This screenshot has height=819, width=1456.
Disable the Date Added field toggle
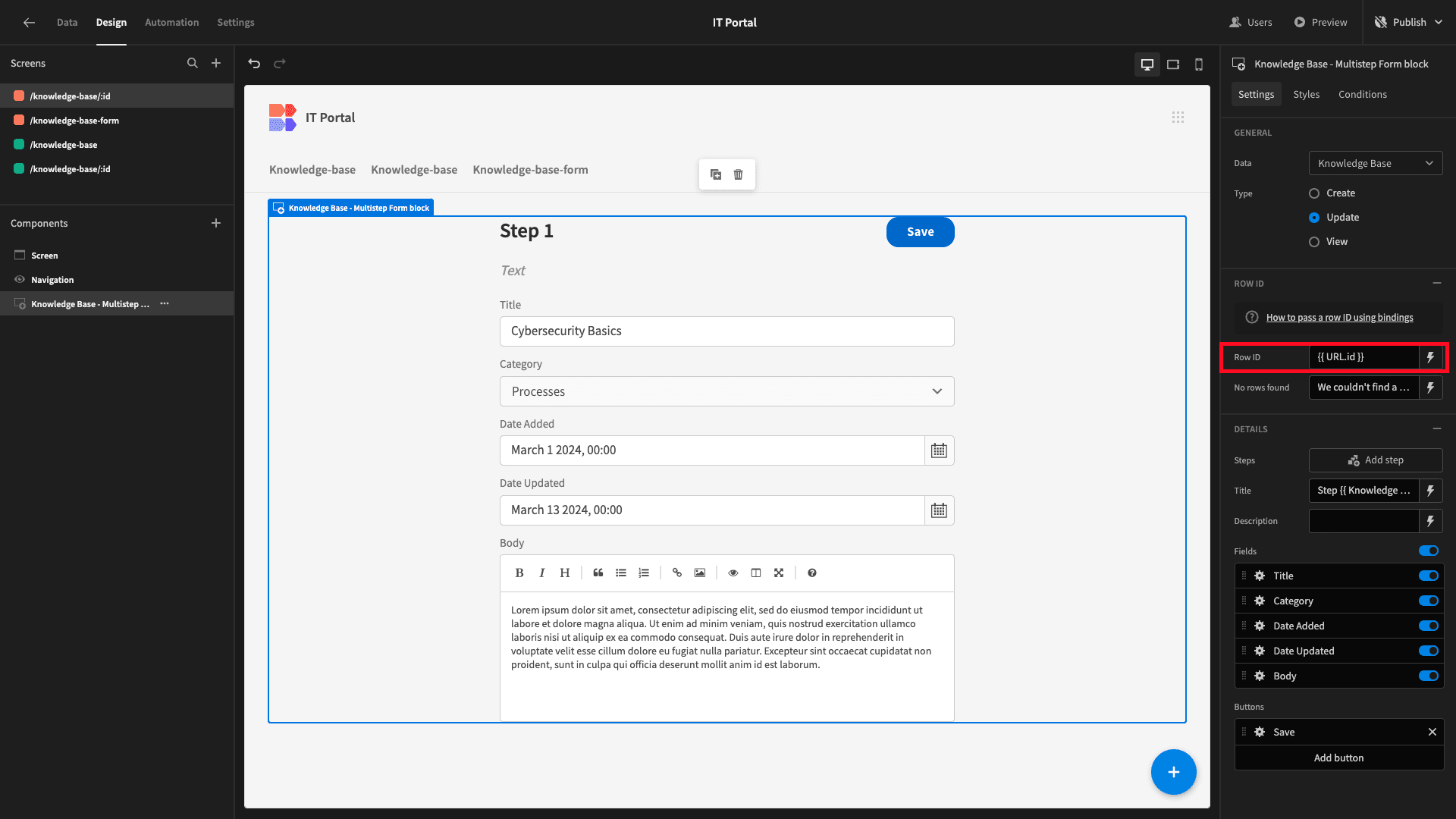click(x=1429, y=626)
